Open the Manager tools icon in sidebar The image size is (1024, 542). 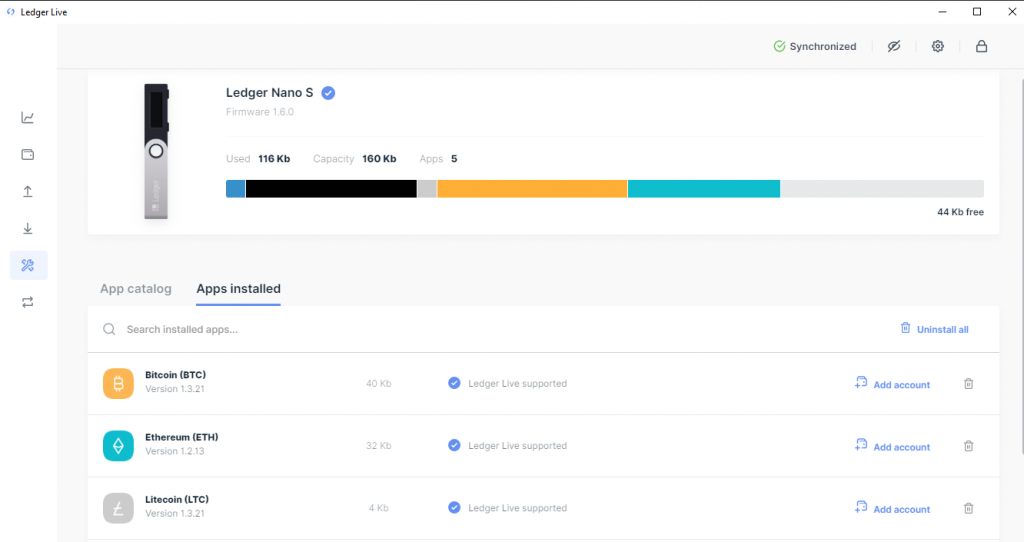[x=28, y=265]
